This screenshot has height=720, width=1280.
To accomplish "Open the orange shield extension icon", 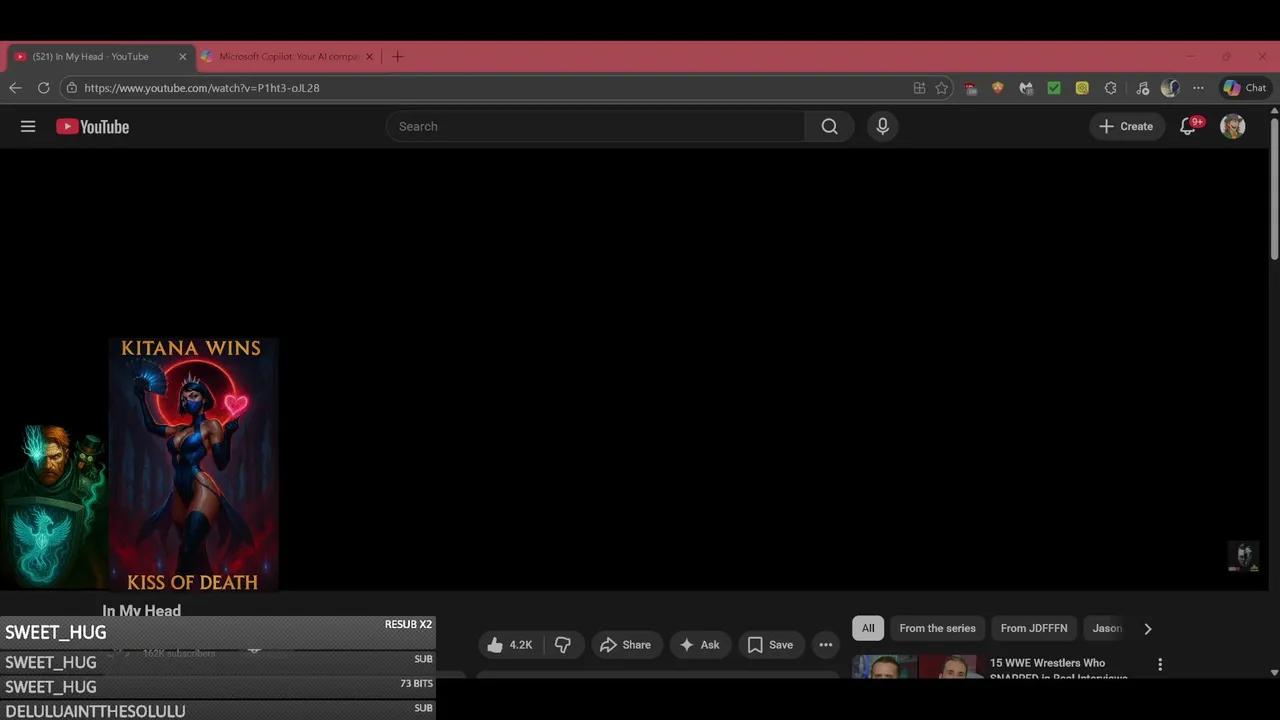I will pyautogui.click(x=997, y=88).
